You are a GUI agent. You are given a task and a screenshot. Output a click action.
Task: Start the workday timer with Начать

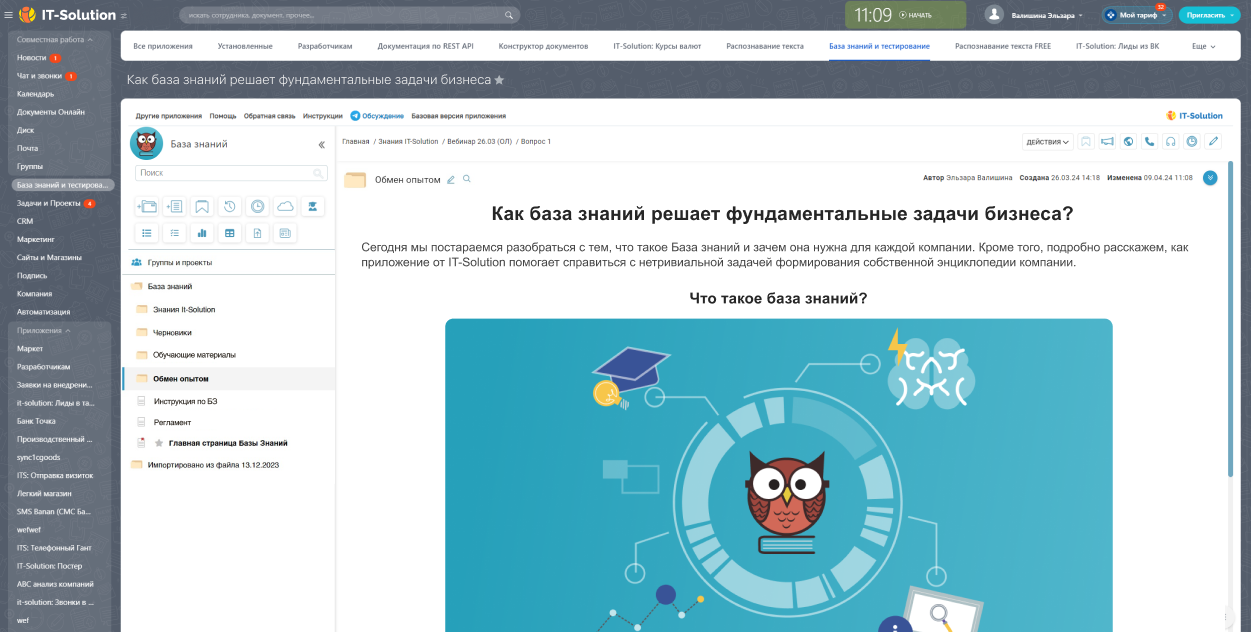pyautogui.click(x=914, y=15)
